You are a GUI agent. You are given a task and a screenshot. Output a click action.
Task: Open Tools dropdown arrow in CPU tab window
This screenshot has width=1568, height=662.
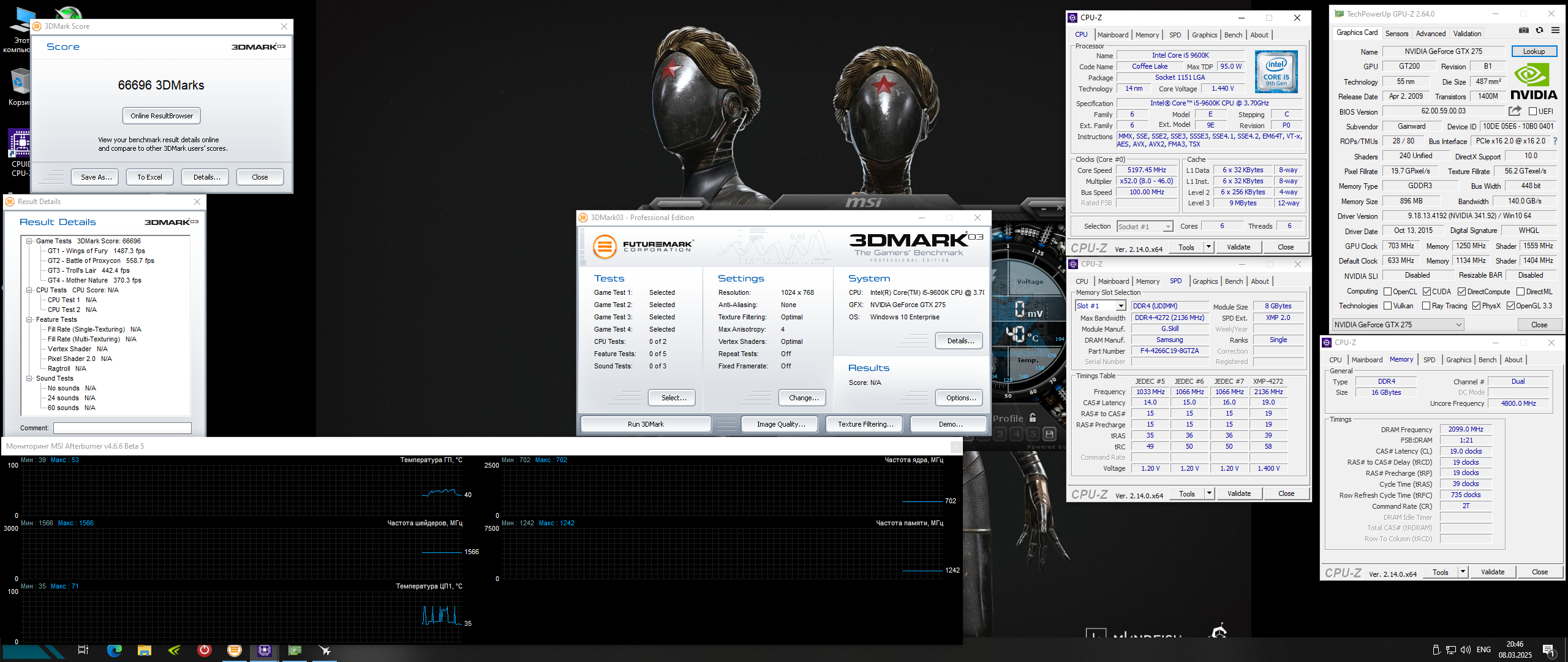pyautogui.click(x=1208, y=247)
